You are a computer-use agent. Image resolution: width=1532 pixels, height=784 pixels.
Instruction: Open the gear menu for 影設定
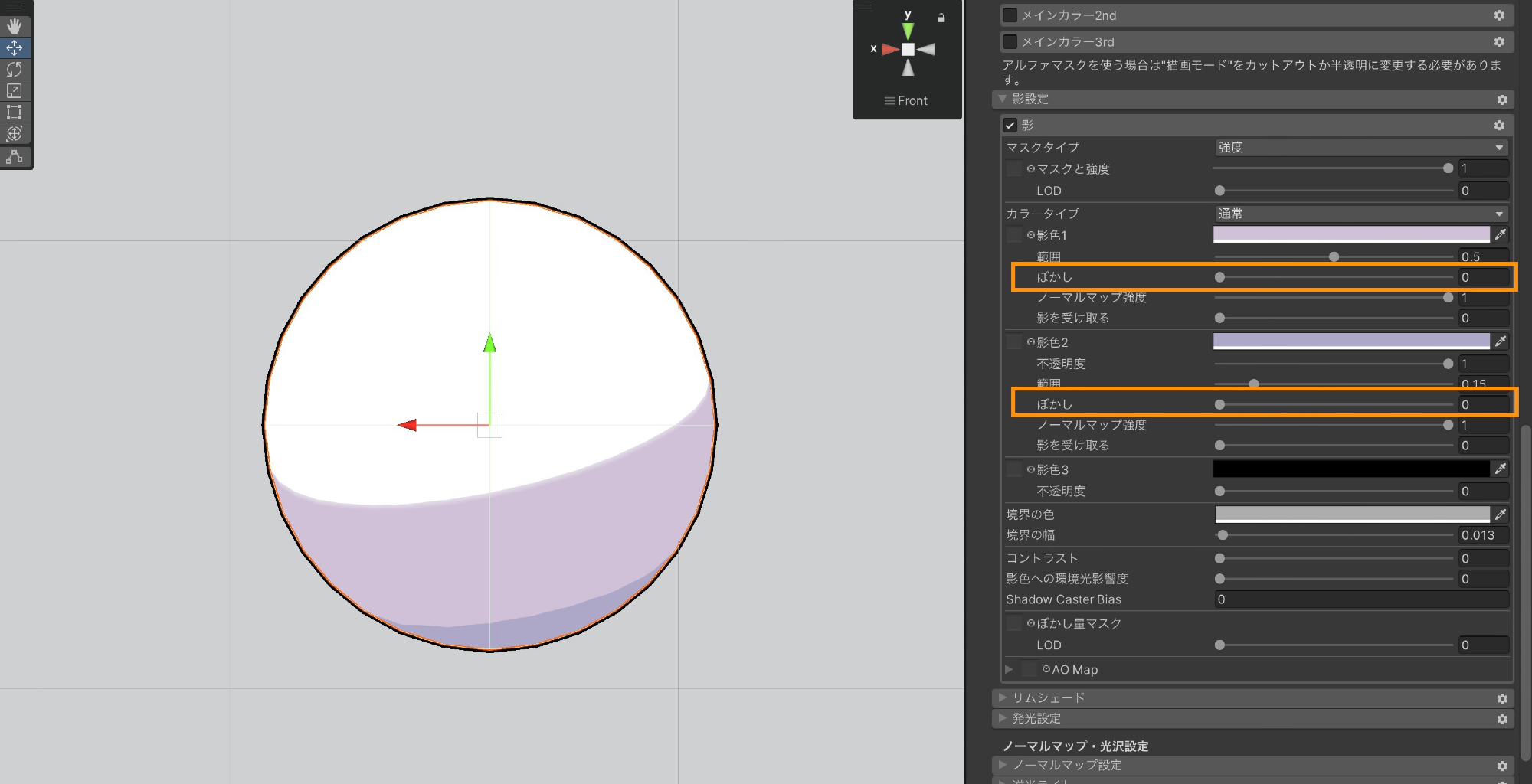click(x=1501, y=100)
